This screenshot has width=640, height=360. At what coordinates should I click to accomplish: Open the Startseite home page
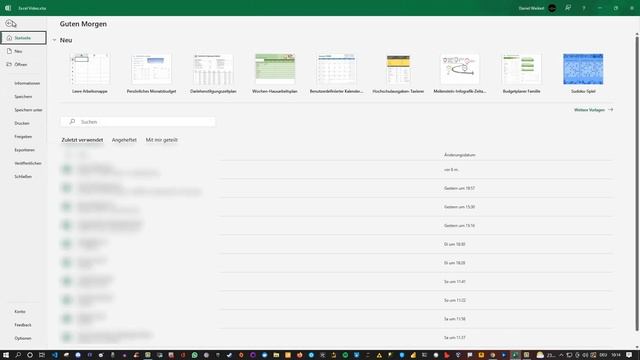tap(23, 38)
